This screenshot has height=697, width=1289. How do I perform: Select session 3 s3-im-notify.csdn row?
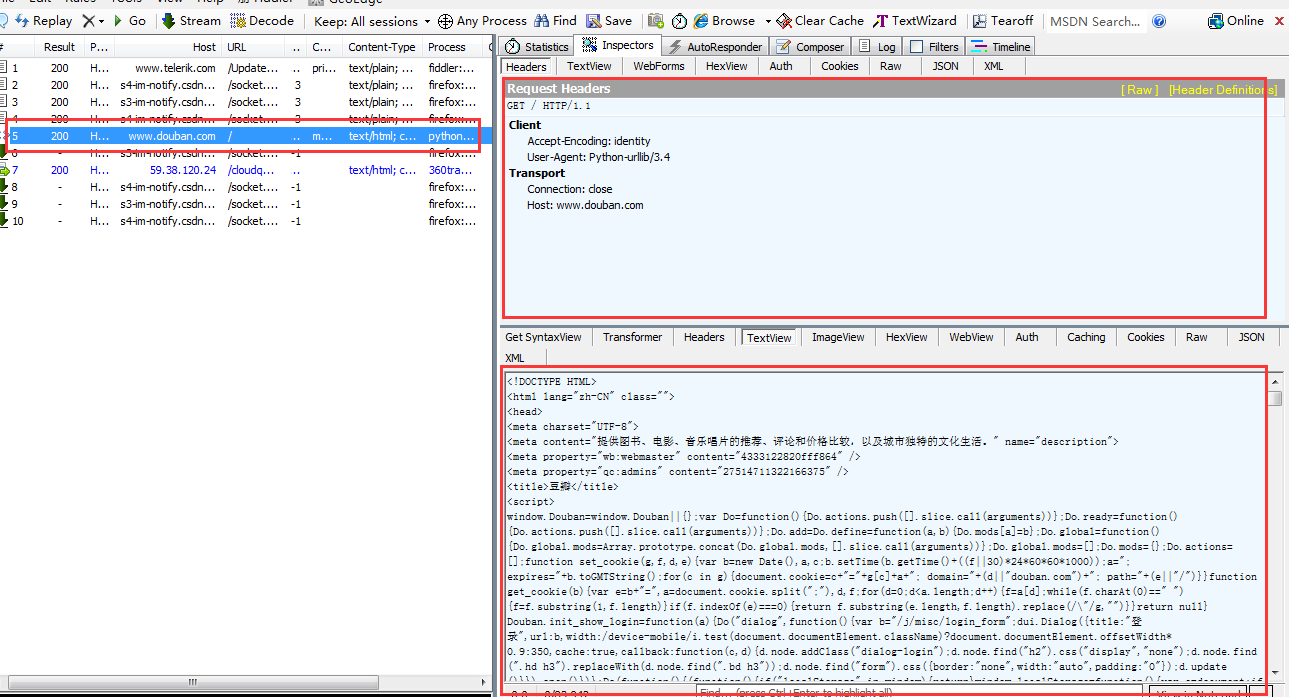click(243, 102)
